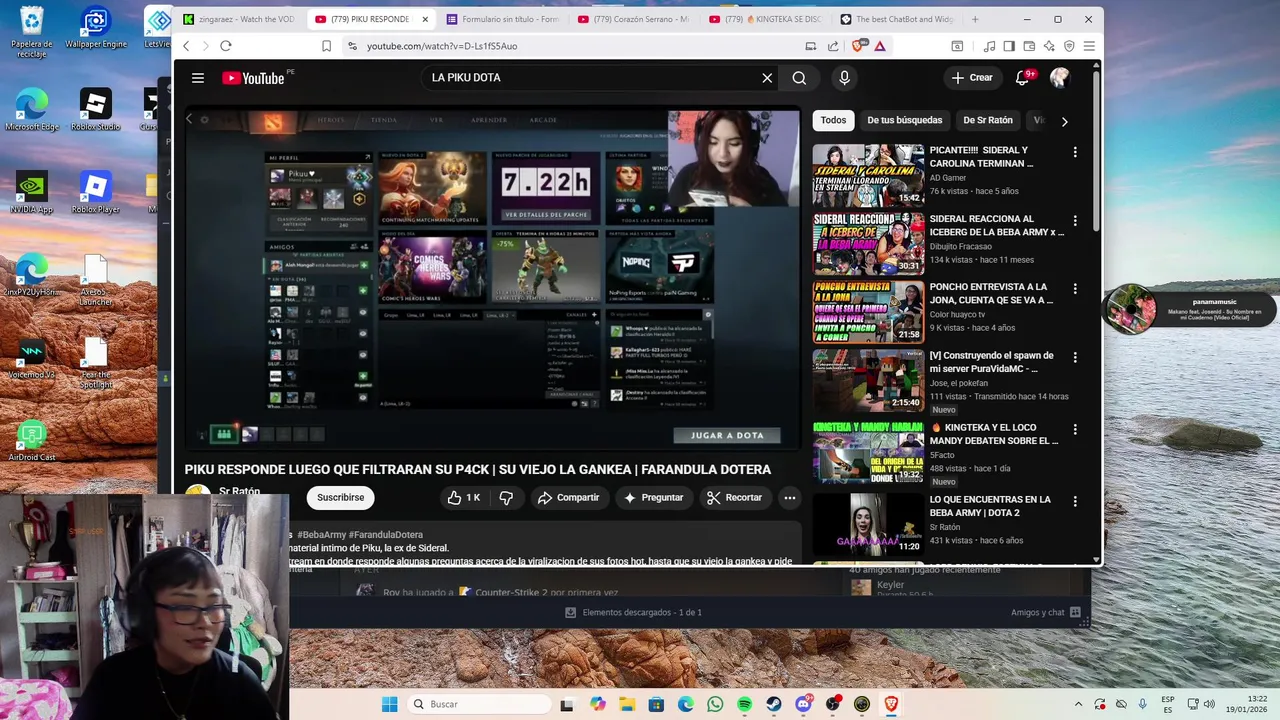Bookmark this page in Brave
Screen dimensions: 1280x720
327,46
